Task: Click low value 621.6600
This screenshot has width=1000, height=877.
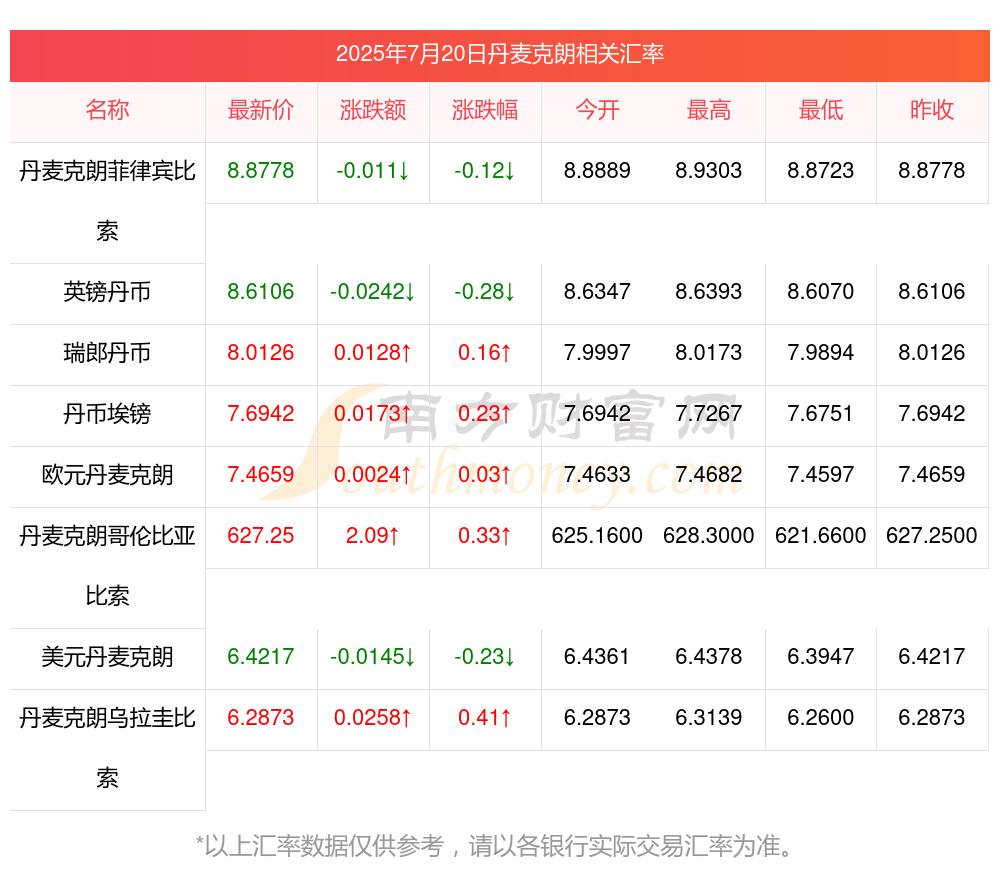Action: pos(821,536)
